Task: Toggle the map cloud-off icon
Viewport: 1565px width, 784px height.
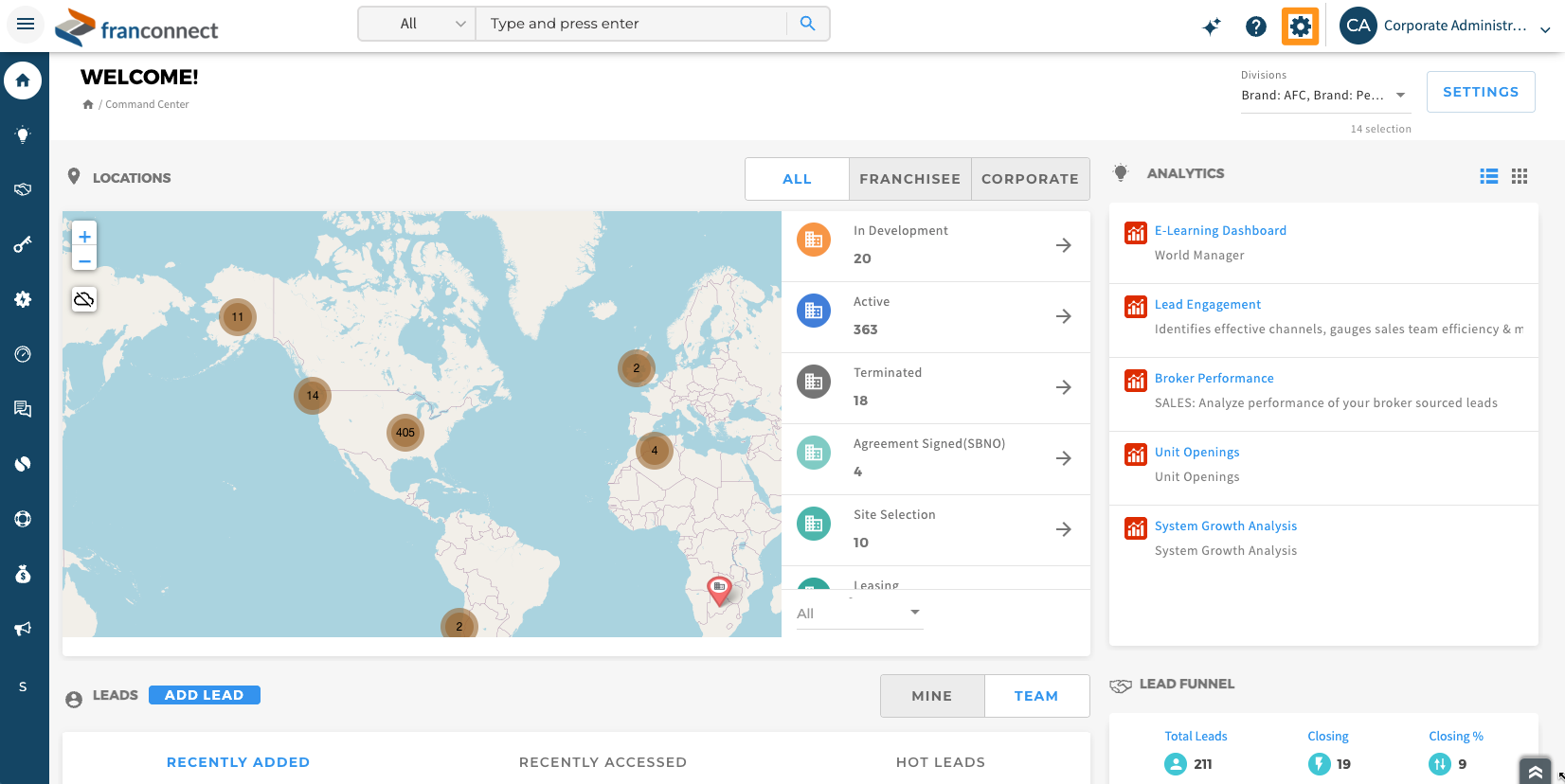Action: (x=84, y=300)
